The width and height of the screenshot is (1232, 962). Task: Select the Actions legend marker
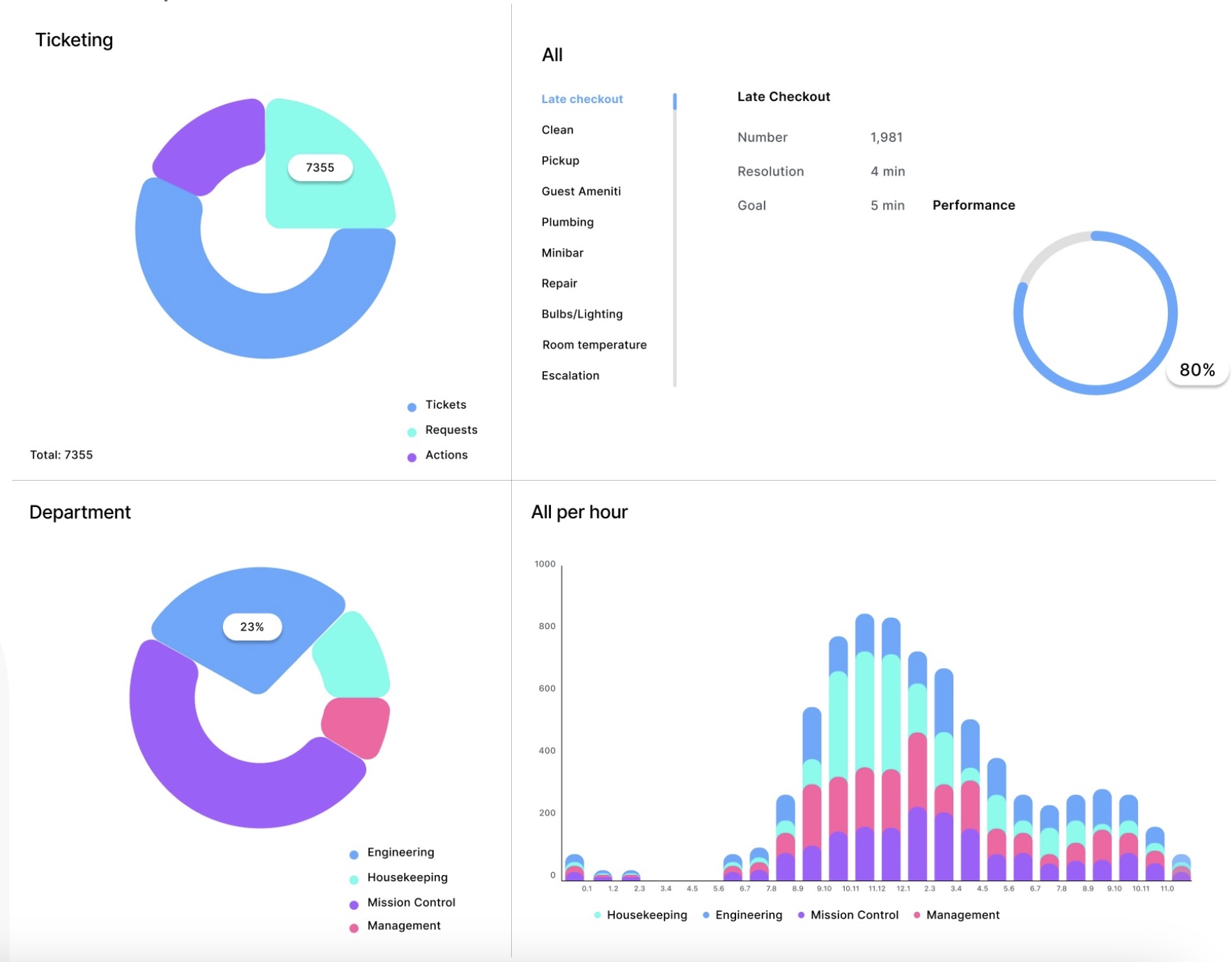coord(411,455)
